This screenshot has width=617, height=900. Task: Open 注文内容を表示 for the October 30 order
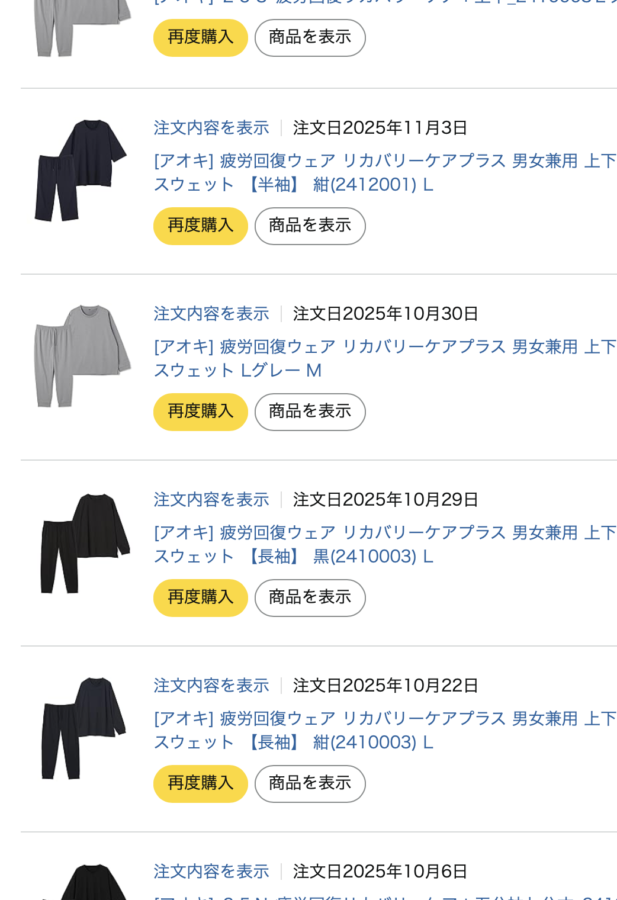coord(211,314)
